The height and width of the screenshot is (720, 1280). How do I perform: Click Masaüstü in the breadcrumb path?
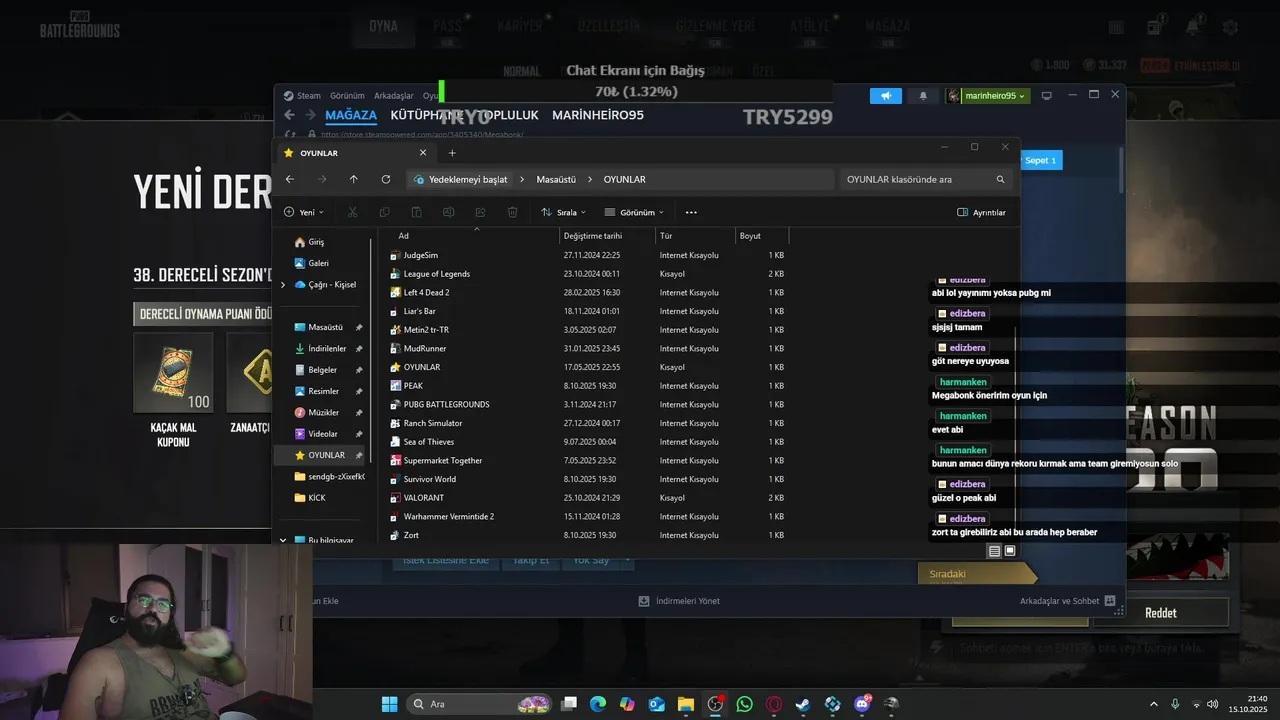coord(556,179)
